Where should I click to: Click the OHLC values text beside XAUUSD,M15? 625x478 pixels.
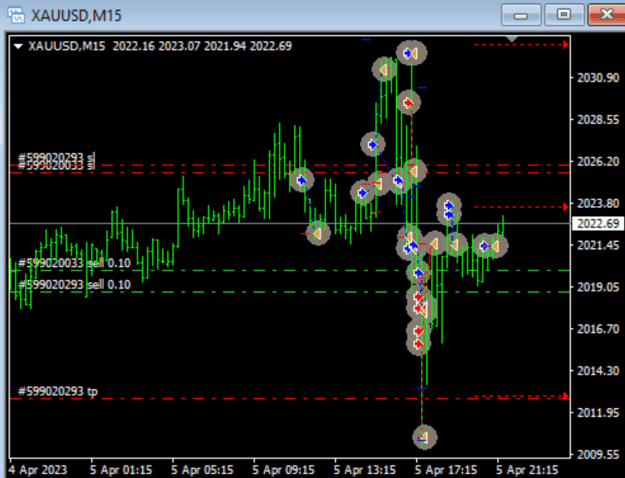[202, 46]
